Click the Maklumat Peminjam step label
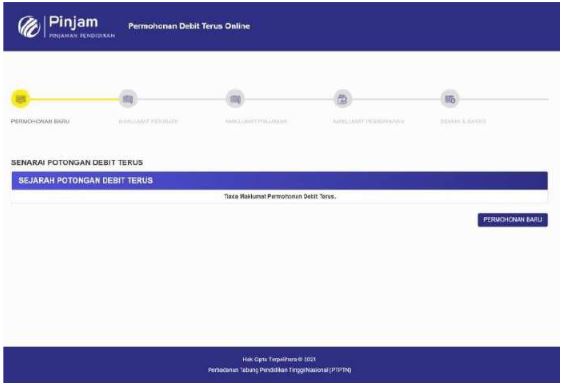The width and height of the screenshot is (564, 386). point(148,121)
